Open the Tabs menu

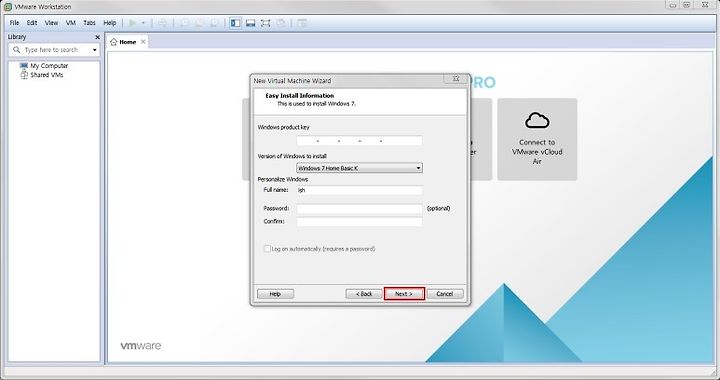[90, 23]
